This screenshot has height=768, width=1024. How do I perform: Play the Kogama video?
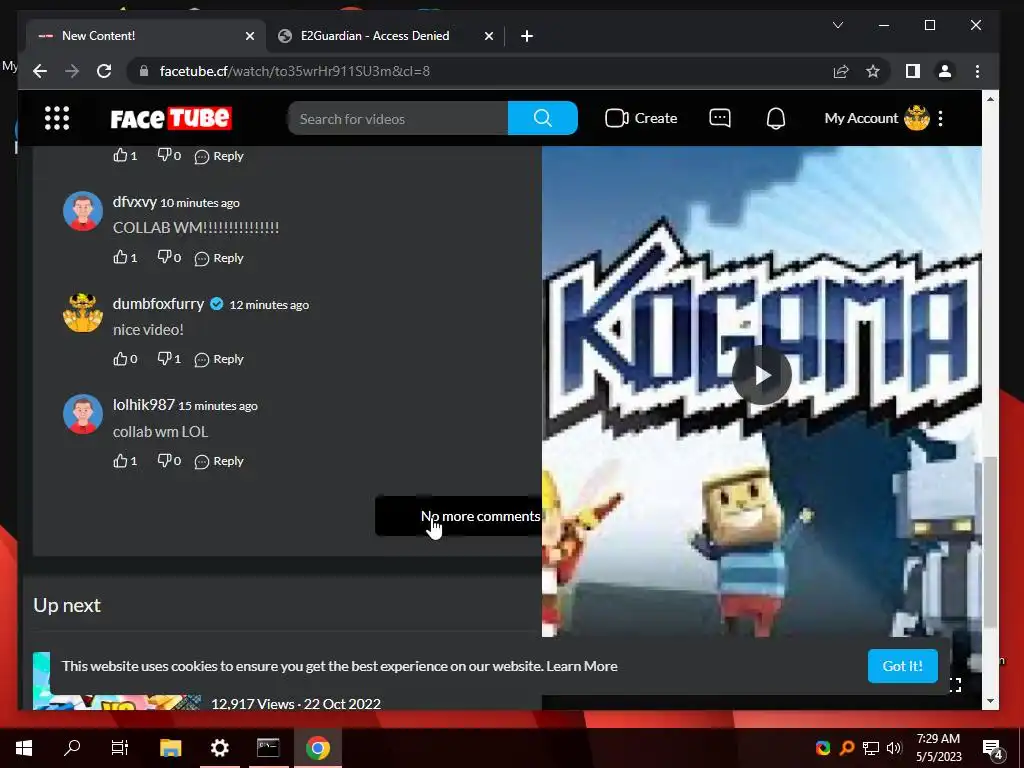click(761, 376)
